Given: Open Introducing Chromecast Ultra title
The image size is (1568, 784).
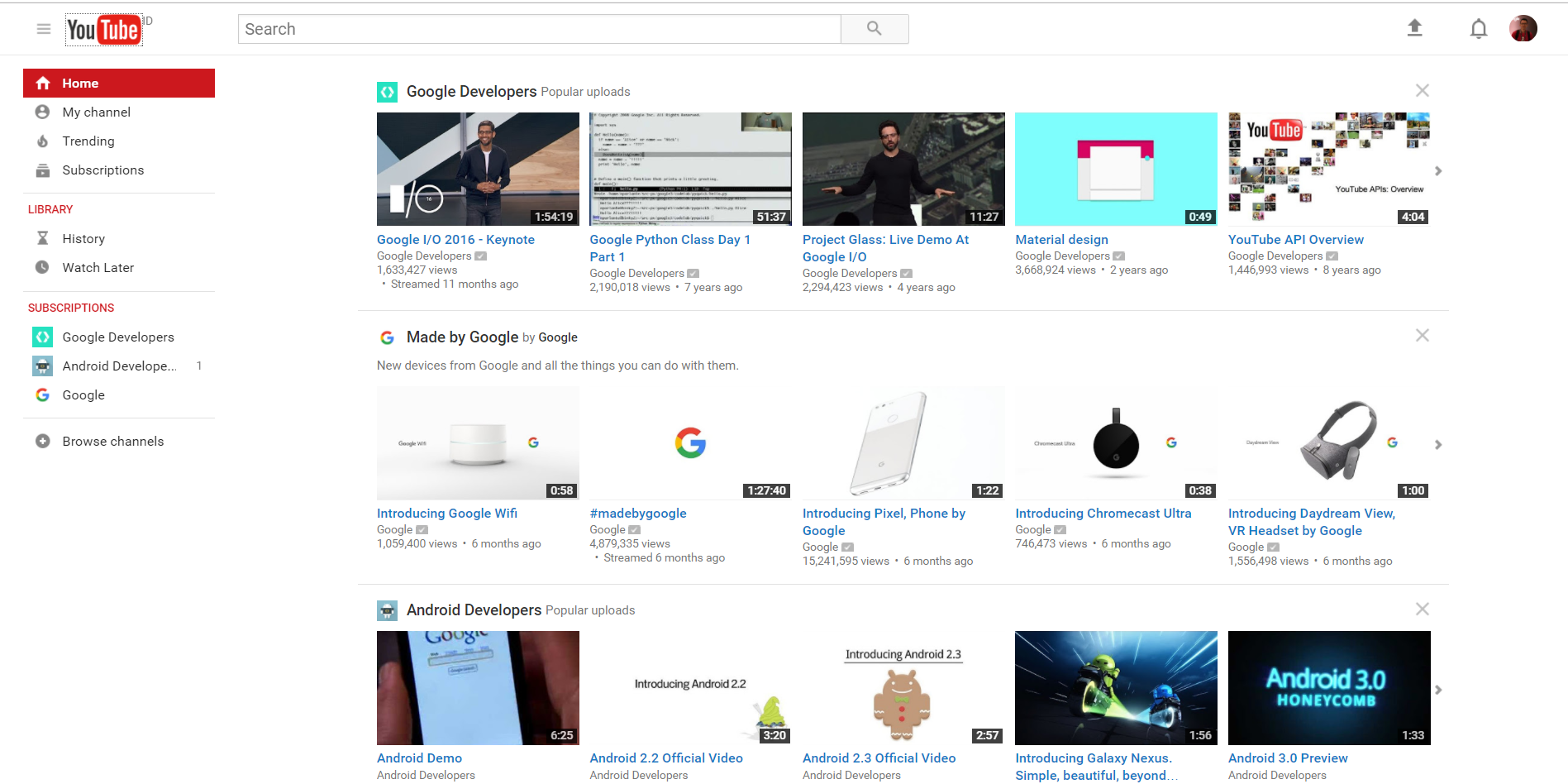Looking at the screenshot, I should pos(1103,513).
